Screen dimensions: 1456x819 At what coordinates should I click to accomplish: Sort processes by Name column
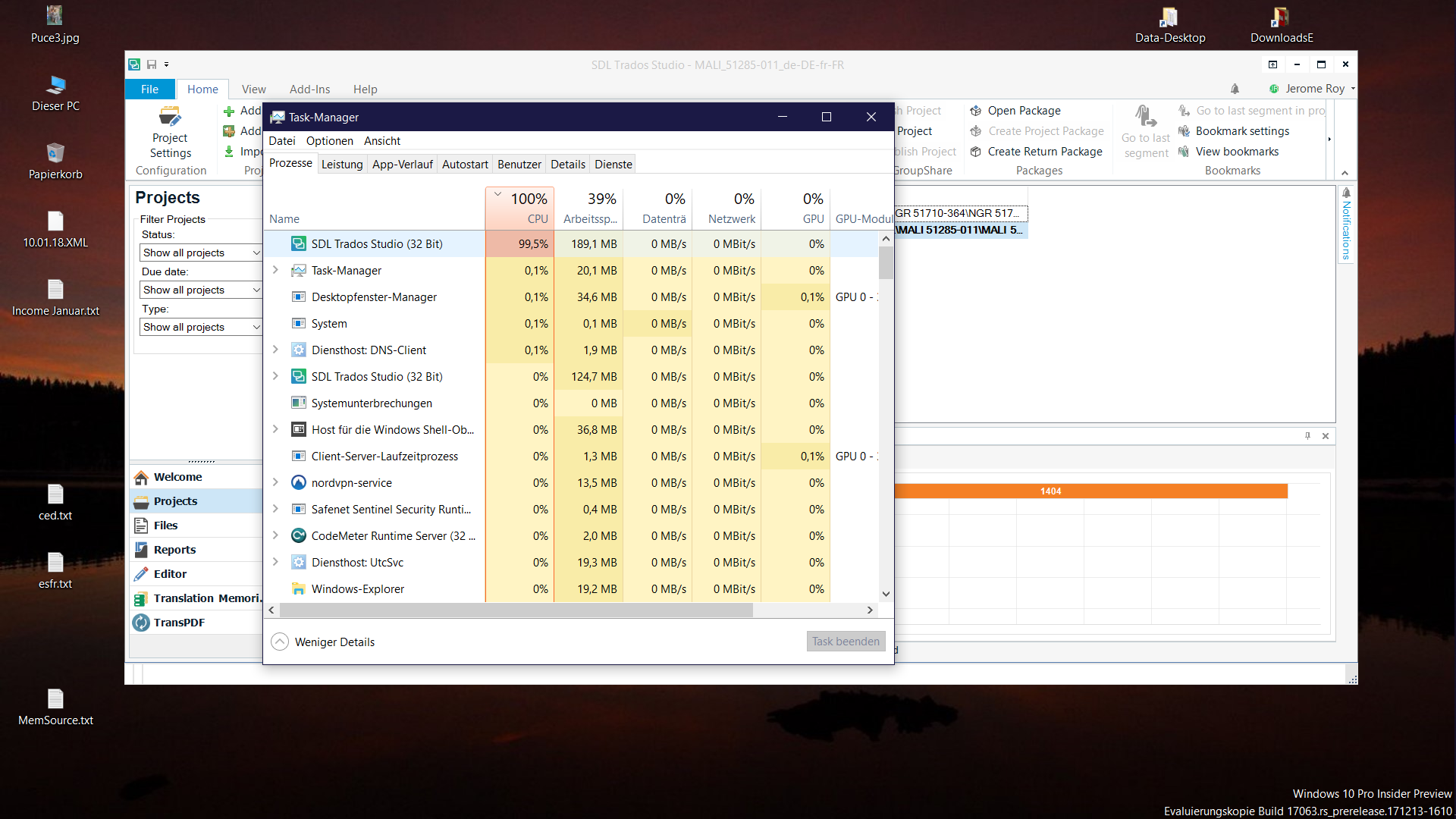(x=374, y=209)
